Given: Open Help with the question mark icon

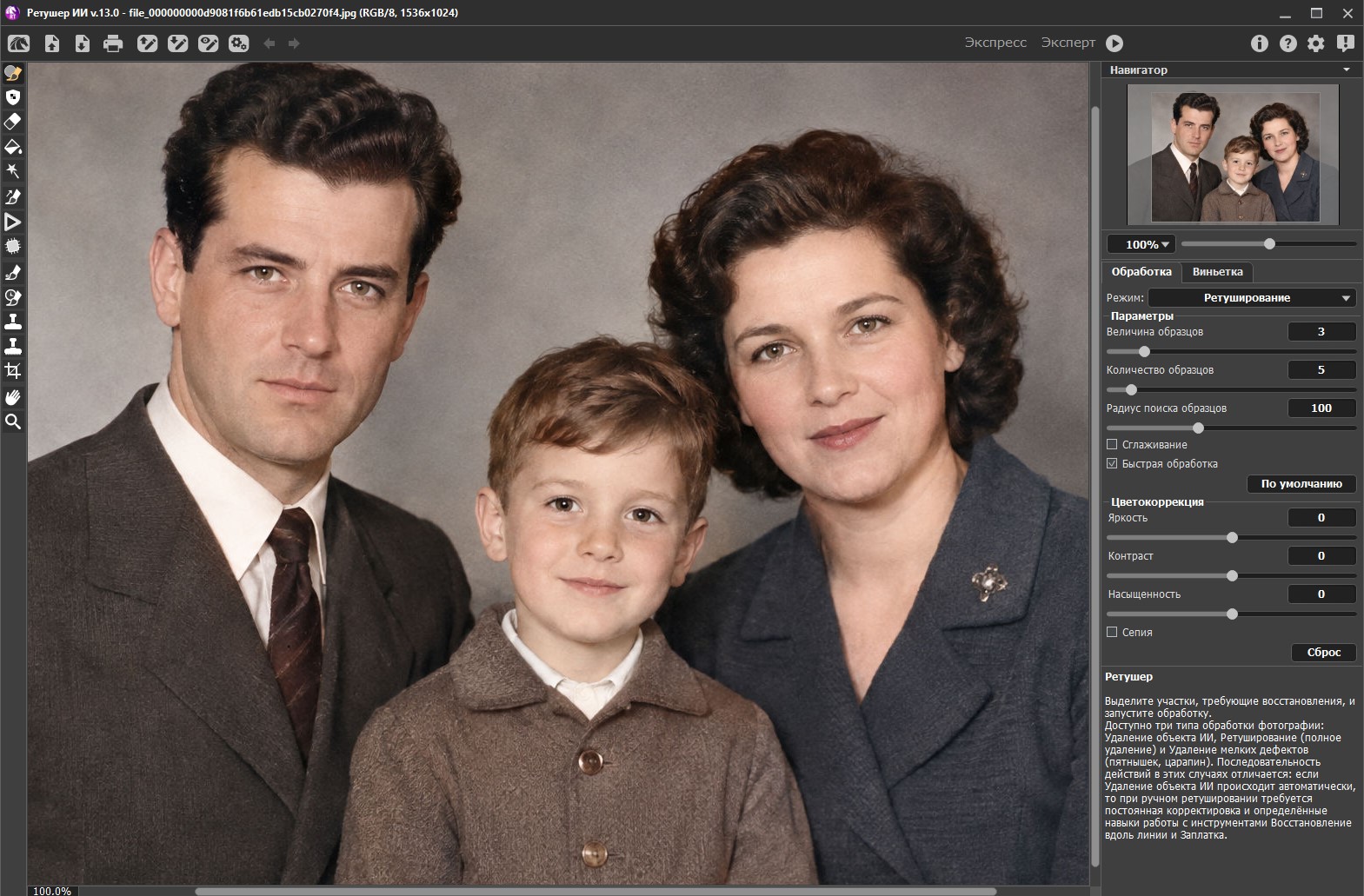Looking at the screenshot, I should (x=1287, y=43).
